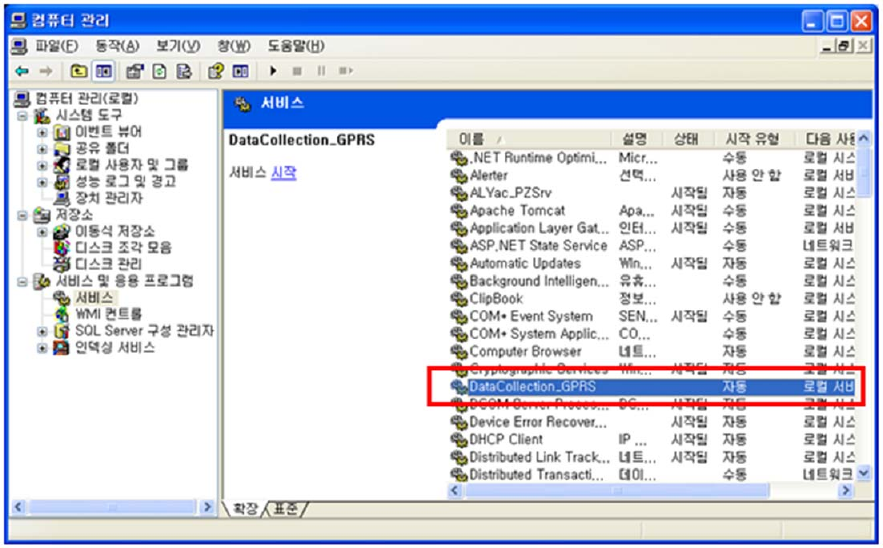Click the Refresh toolbar icon
Screen dimensions: 883x548
pyautogui.click(x=159, y=71)
